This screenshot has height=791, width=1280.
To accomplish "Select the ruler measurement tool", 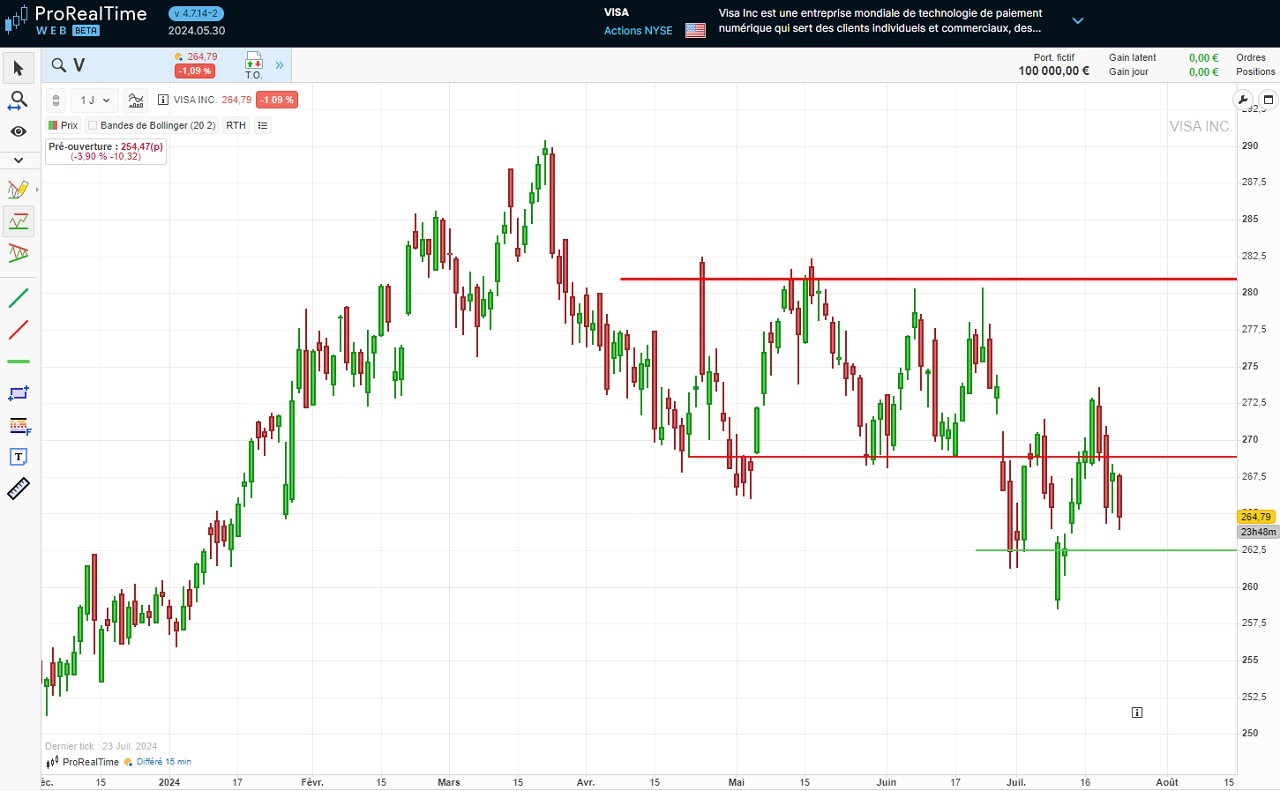I will (18, 489).
